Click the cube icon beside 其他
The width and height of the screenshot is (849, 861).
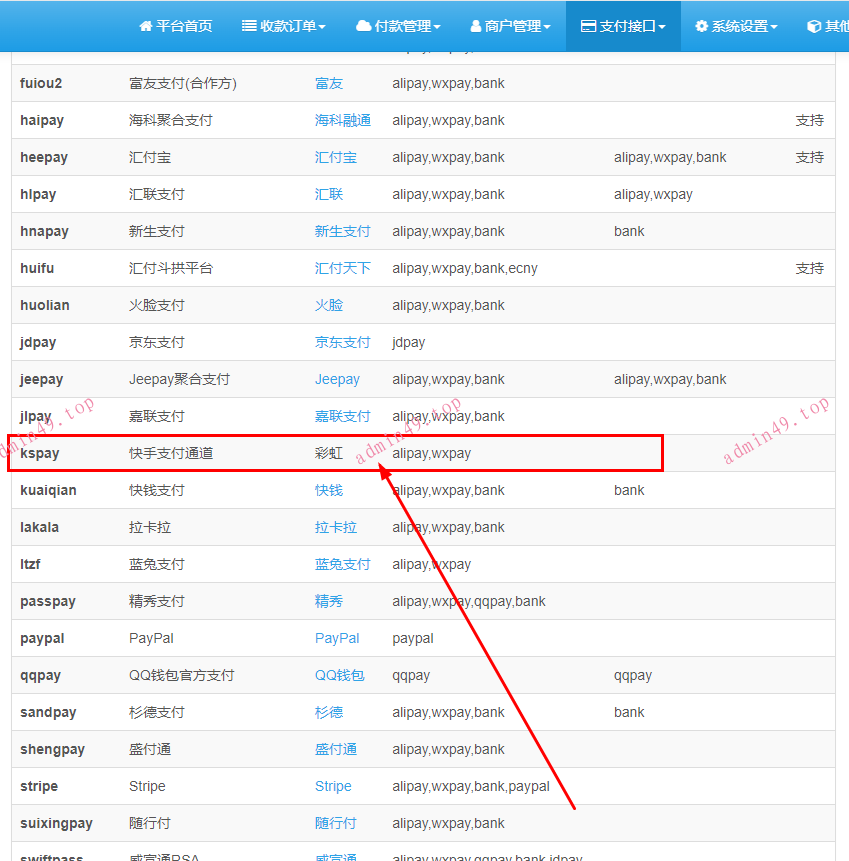pyautogui.click(x=814, y=27)
